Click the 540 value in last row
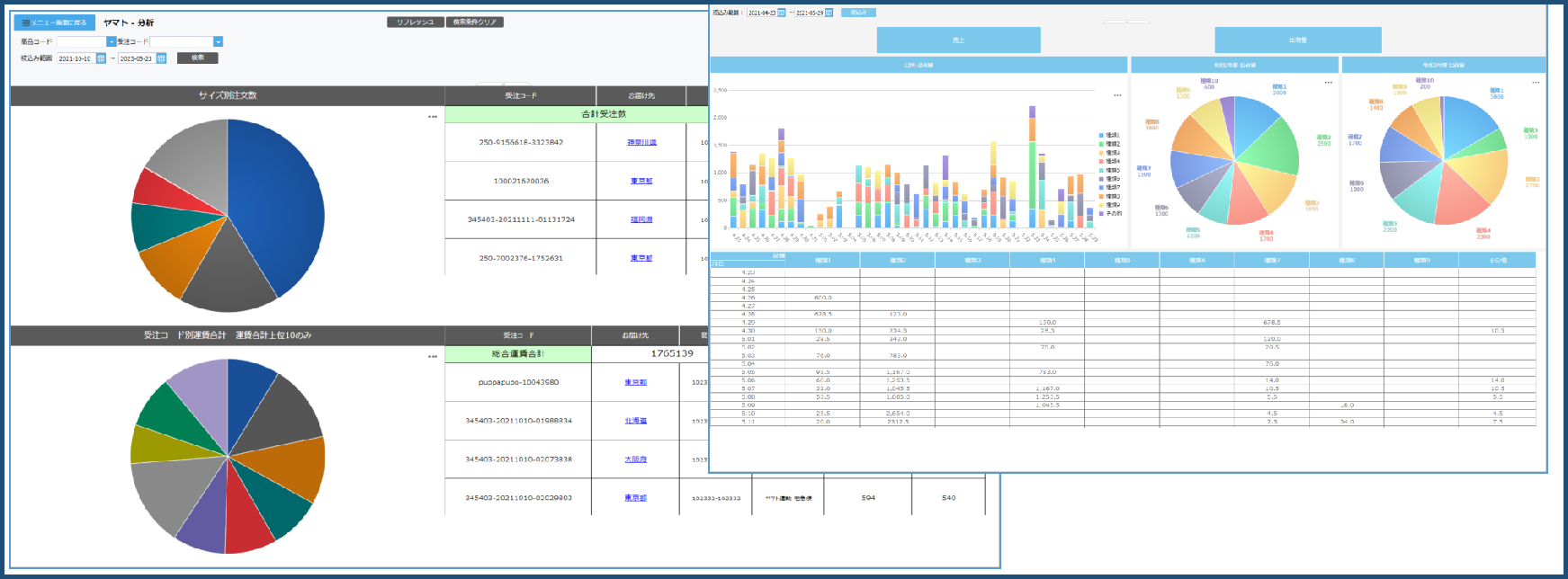The width and height of the screenshot is (1568, 579). [949, 498]
